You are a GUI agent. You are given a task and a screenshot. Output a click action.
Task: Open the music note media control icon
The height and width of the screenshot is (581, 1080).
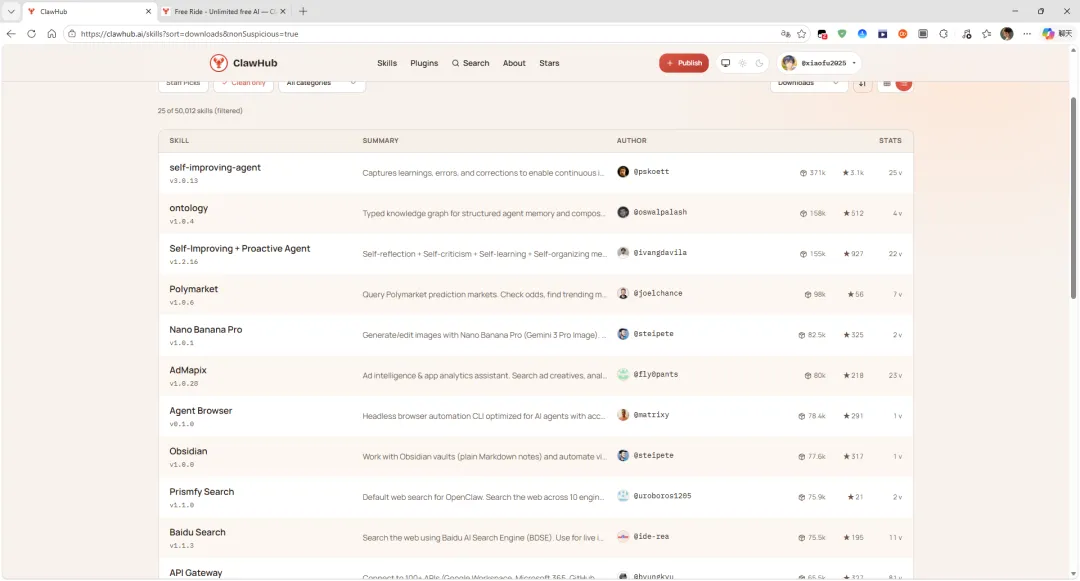[x=966, y=34]
